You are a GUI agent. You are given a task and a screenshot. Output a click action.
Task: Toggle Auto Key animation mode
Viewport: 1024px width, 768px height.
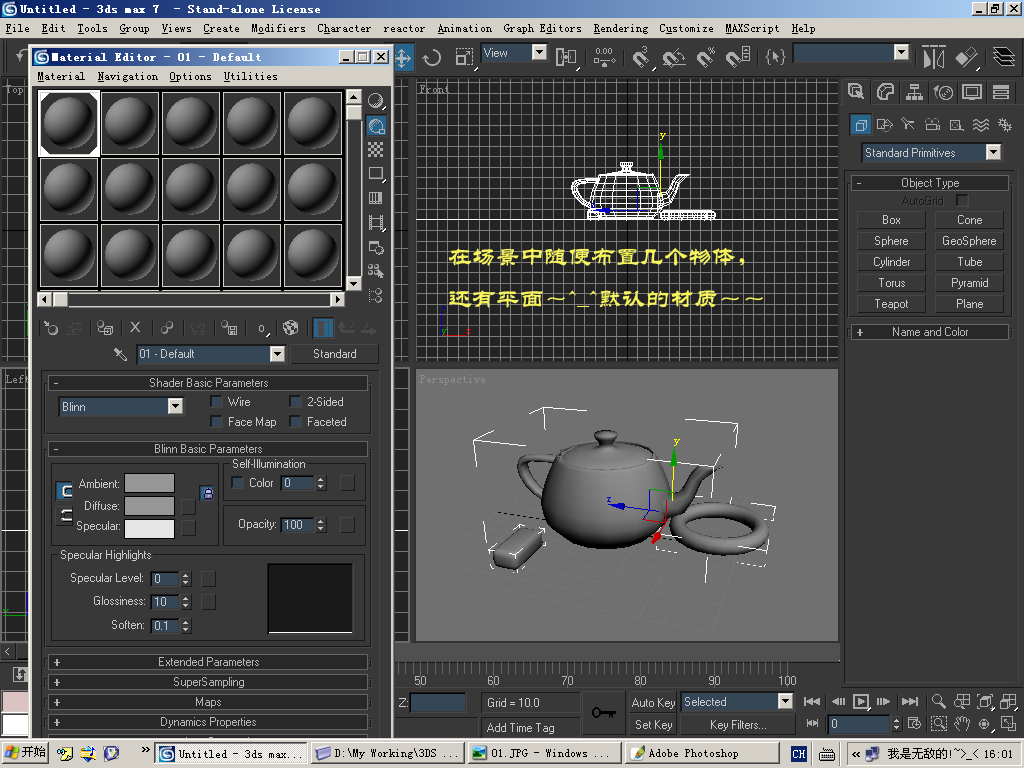[653, 702]
